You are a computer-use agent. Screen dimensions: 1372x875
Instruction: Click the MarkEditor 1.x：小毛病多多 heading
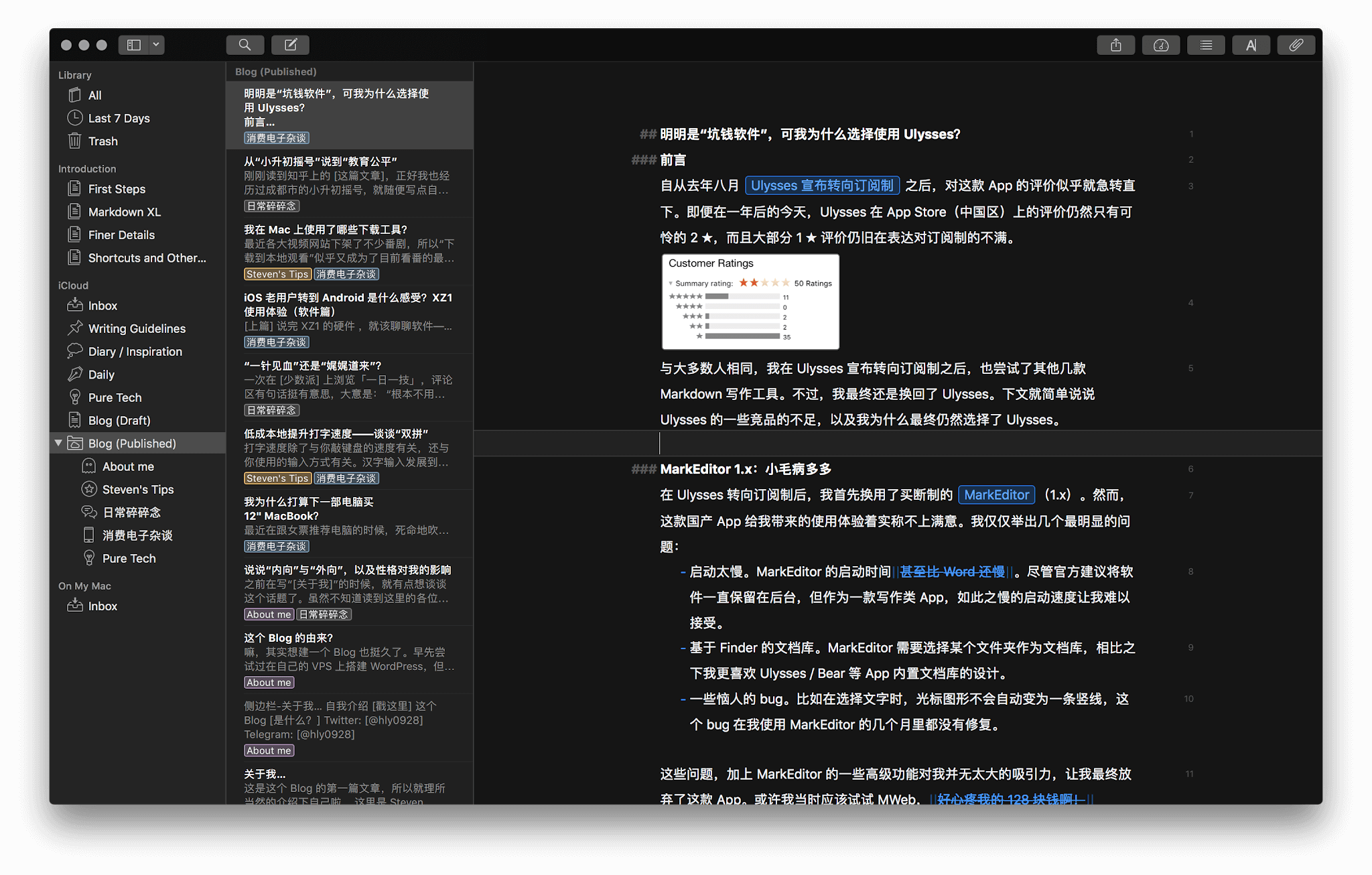coord(746,469)
